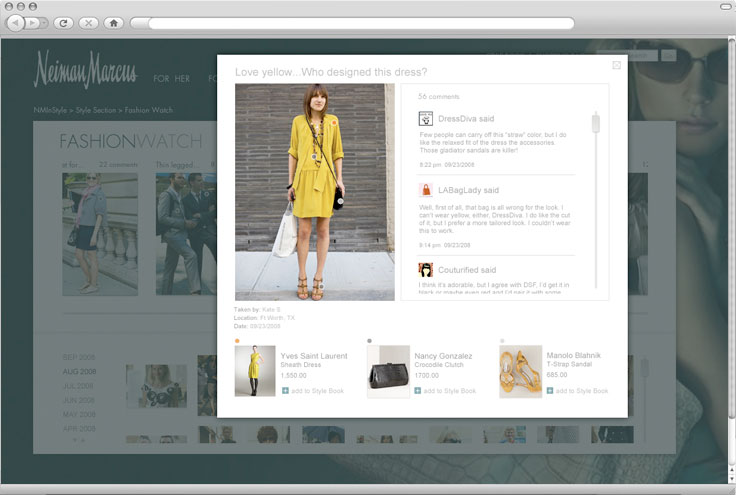
Task: Reload the page with the refresh button
Action: (63, 23)
